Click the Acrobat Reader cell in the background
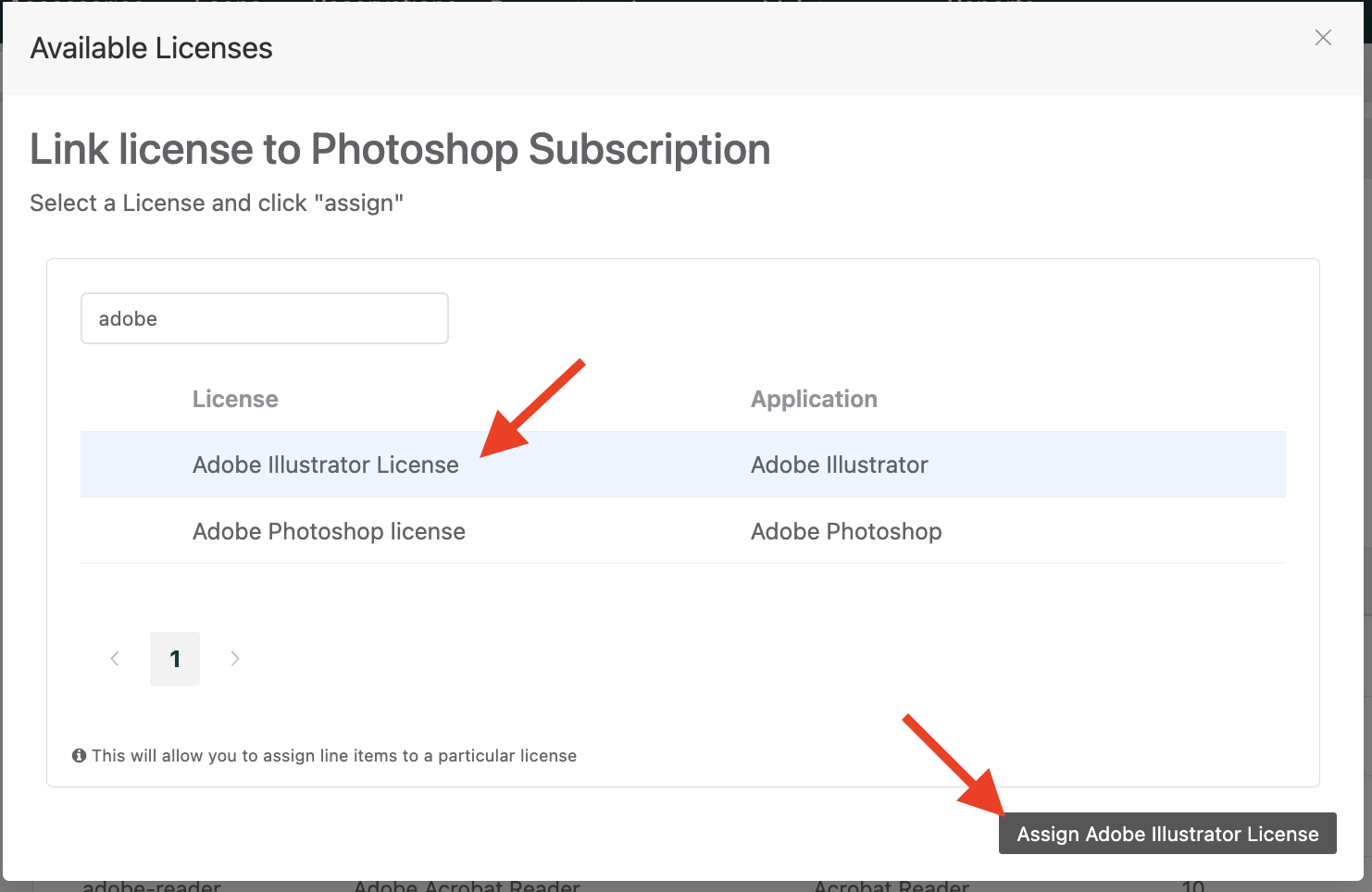The image size is (1372, 892). pyautogui.click(x=891, y=886)
